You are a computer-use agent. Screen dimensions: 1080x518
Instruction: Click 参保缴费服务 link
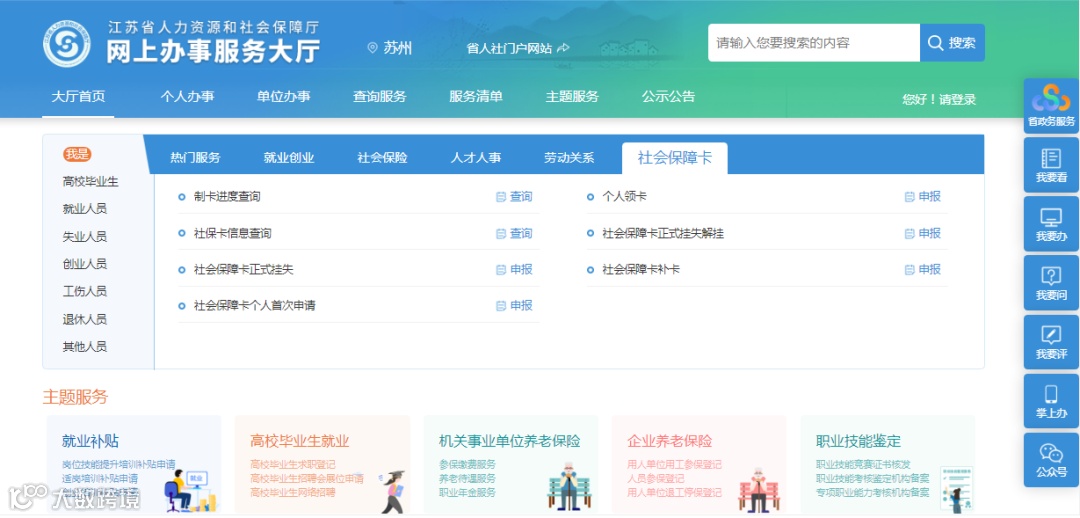tap(467, 464)
